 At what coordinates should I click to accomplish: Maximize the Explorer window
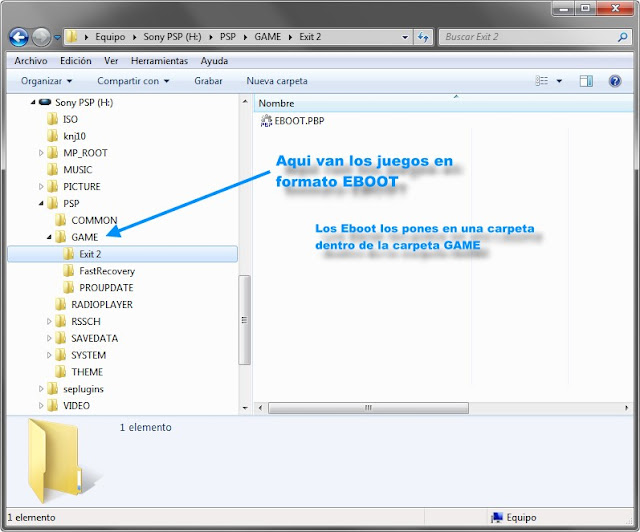tap(585, 8)
